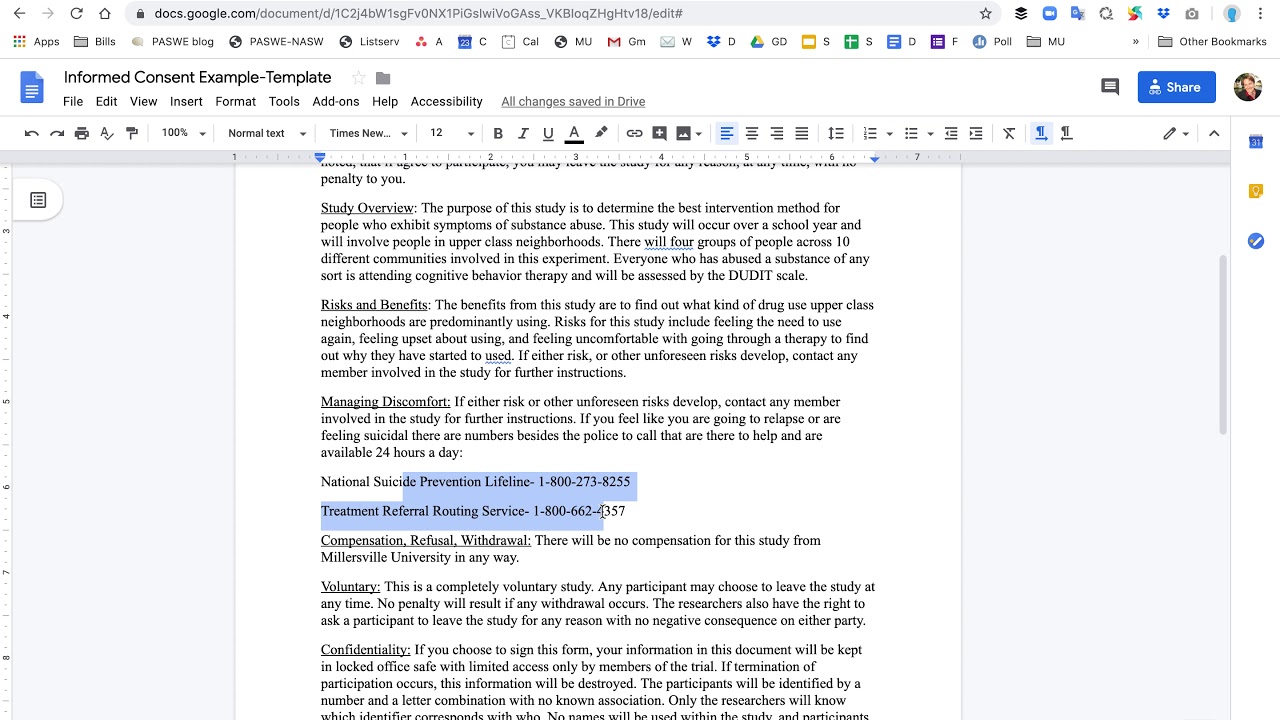Viewport: 1280px width, 720px height.
Task: Add a comment with the toolbar icon
Action: [x=659, y=133]
